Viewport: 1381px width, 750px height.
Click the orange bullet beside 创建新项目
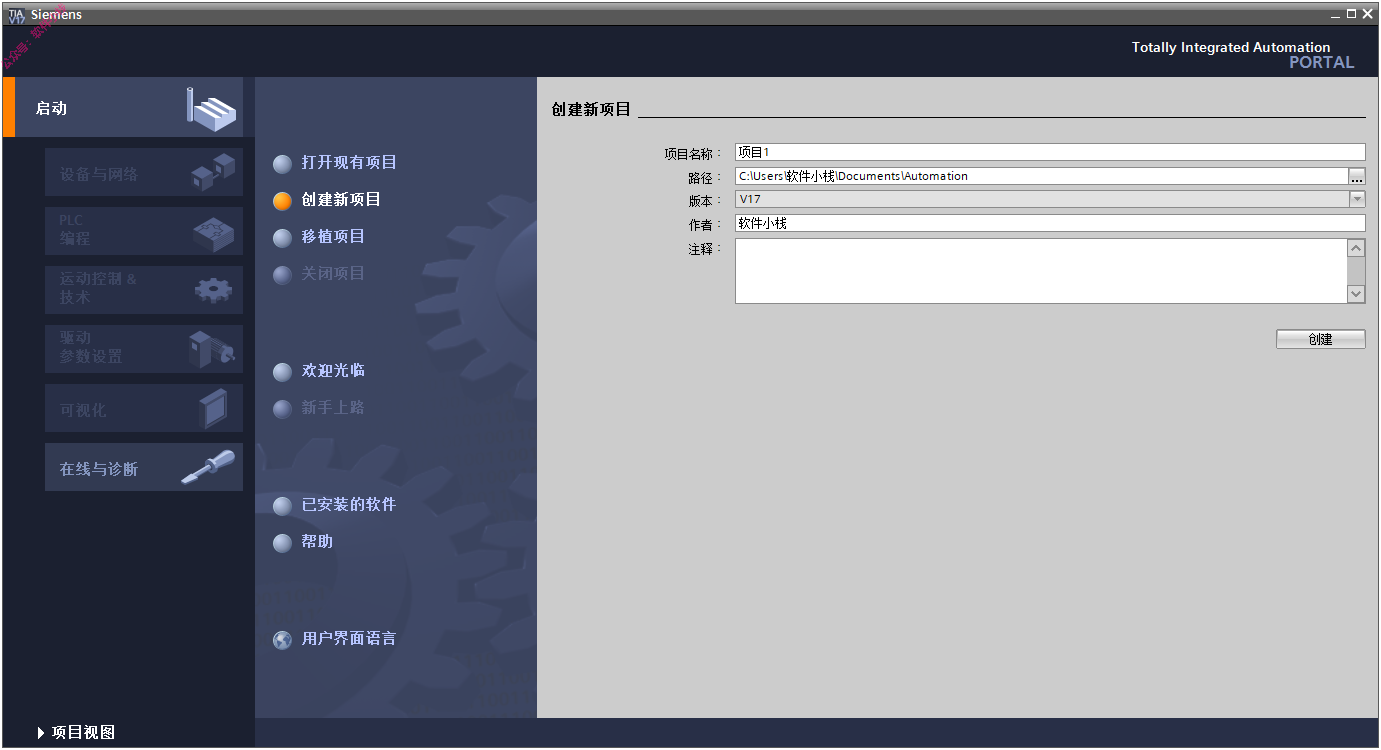(283, 200)
